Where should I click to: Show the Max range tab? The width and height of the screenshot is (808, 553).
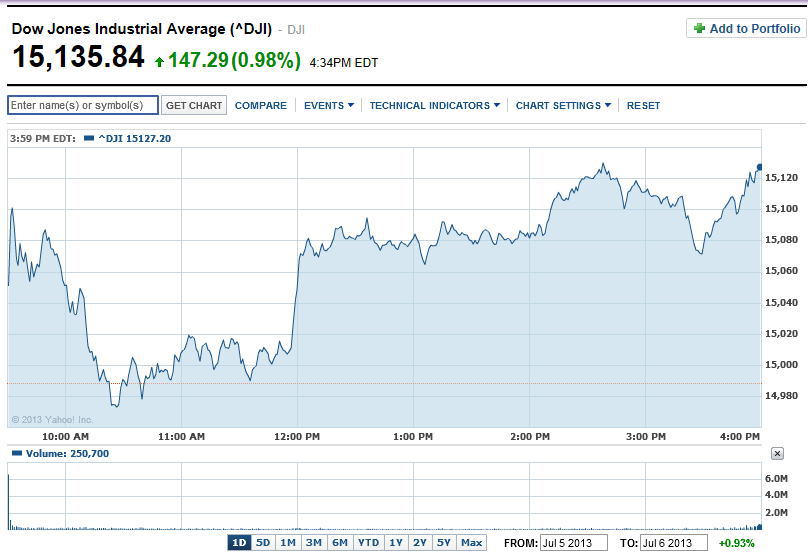pyautogui.click(x=472, y=543)
